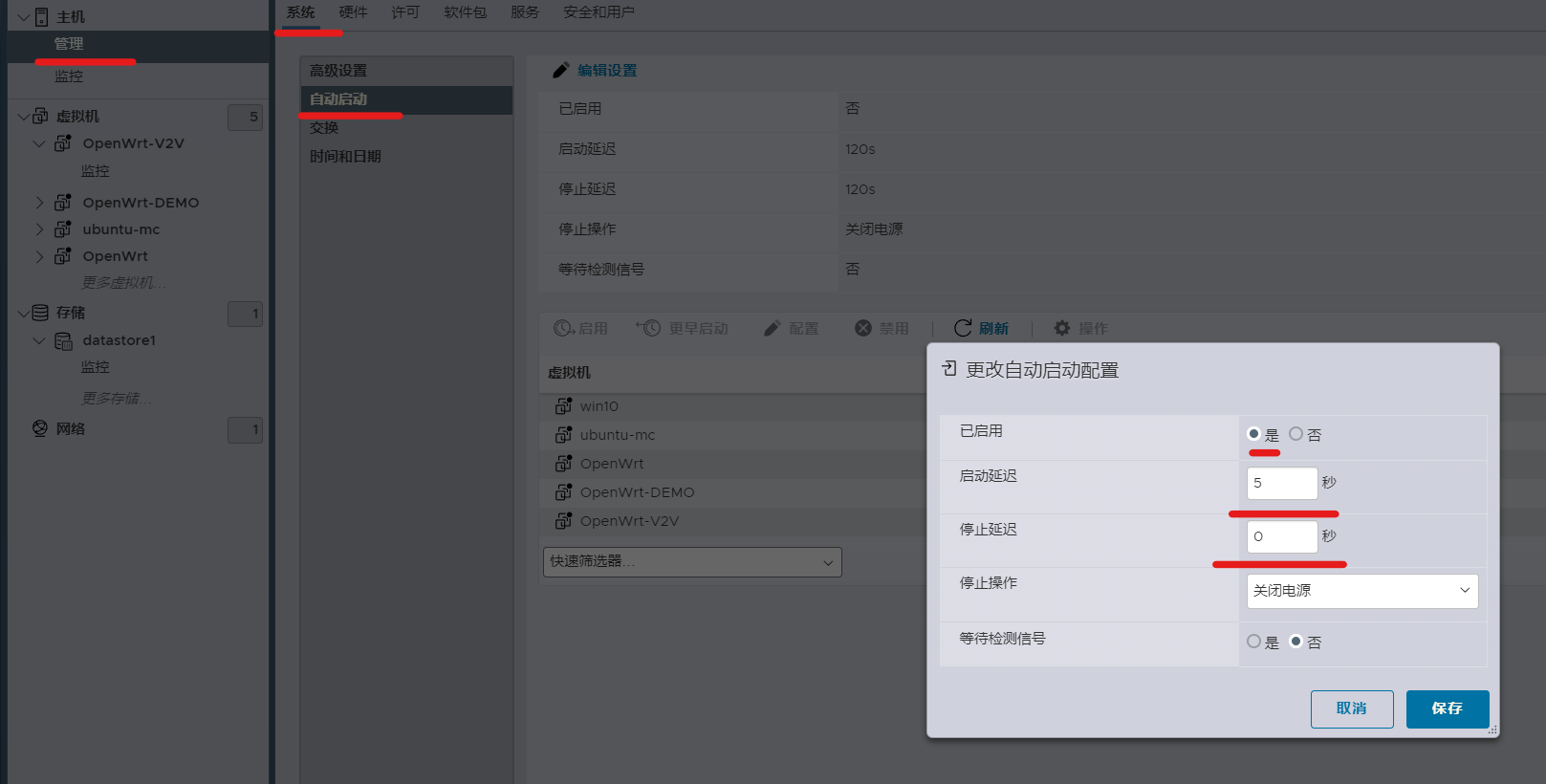Select 监控 under datastore1
Screen dimensions: 1546x784
pyautogui.click(x=95, y=367)
